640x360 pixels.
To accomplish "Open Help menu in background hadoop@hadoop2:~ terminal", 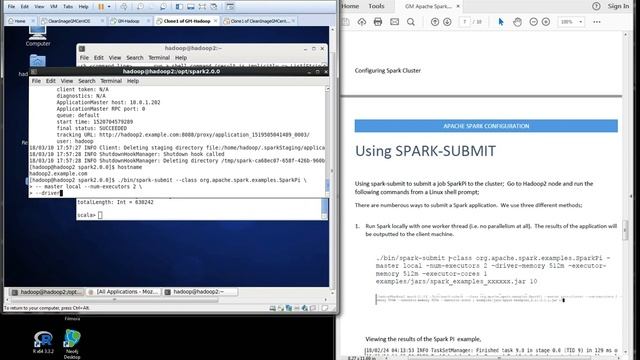I will coord(181,58).
